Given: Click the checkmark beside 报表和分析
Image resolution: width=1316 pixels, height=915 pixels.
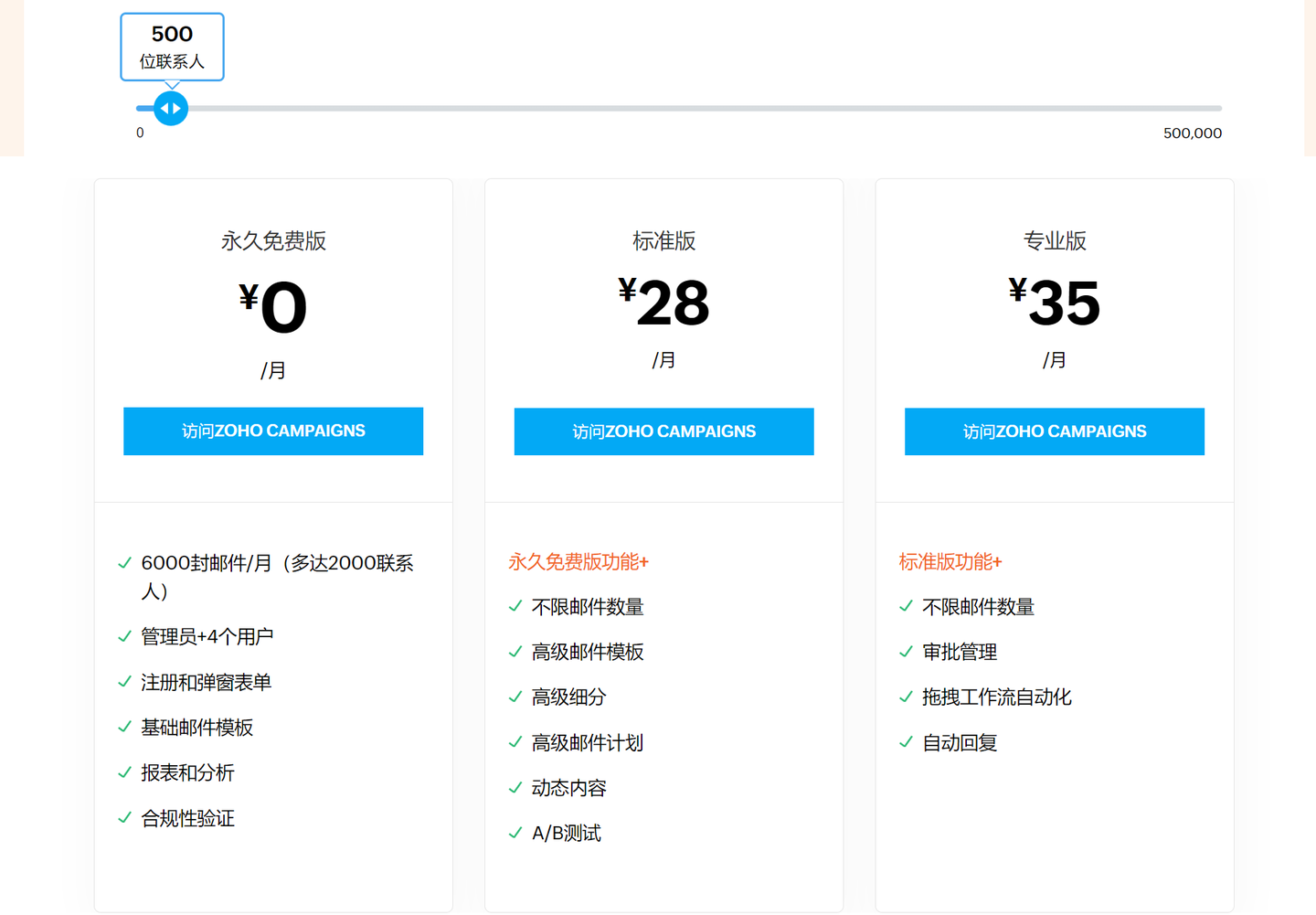Looking at the screenshot, I should (x=125, y=772).
